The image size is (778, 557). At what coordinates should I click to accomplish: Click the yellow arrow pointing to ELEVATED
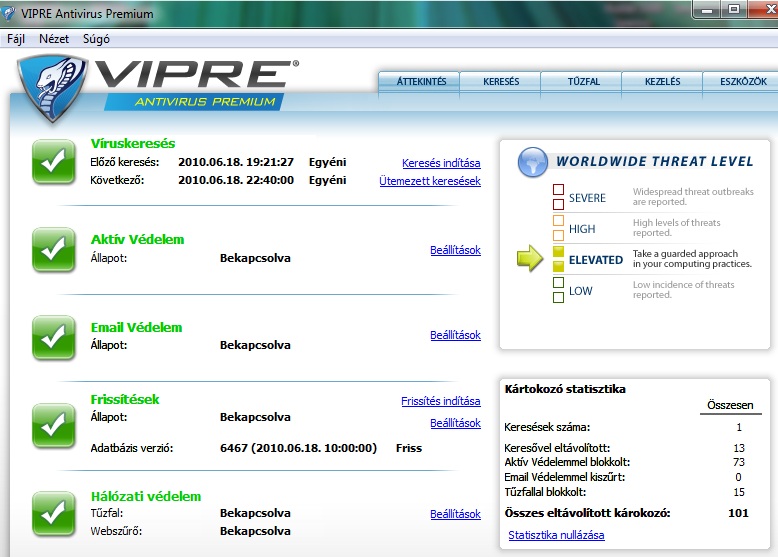coord(530,258)
